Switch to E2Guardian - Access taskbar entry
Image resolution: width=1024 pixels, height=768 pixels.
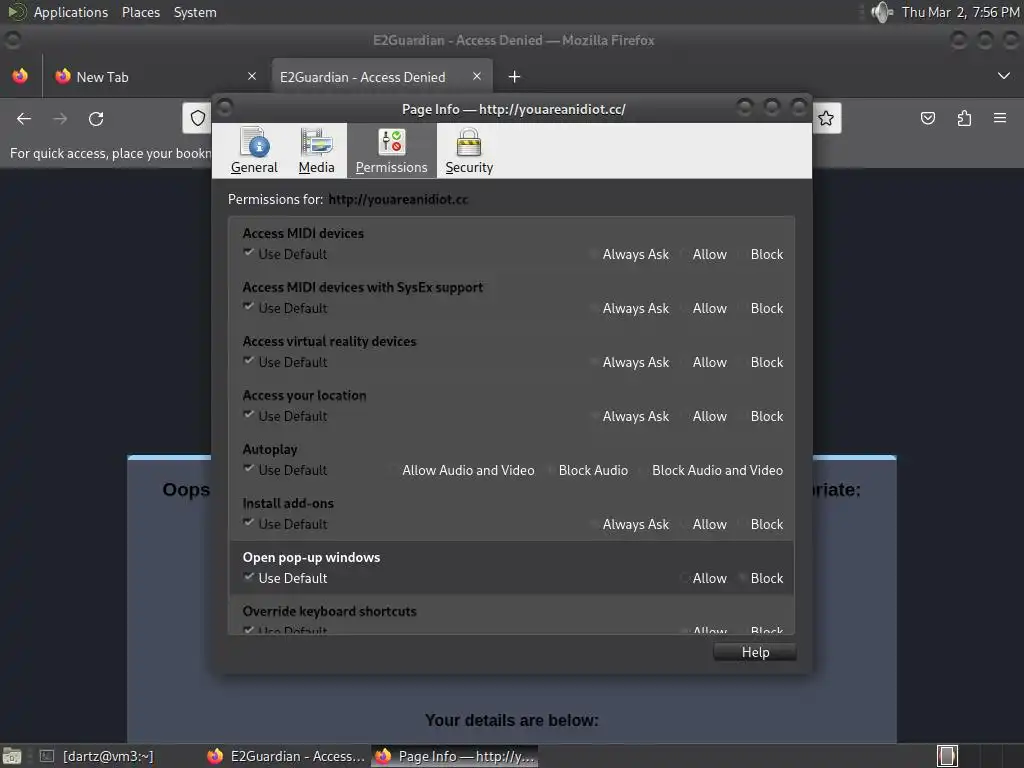point(285,756)
